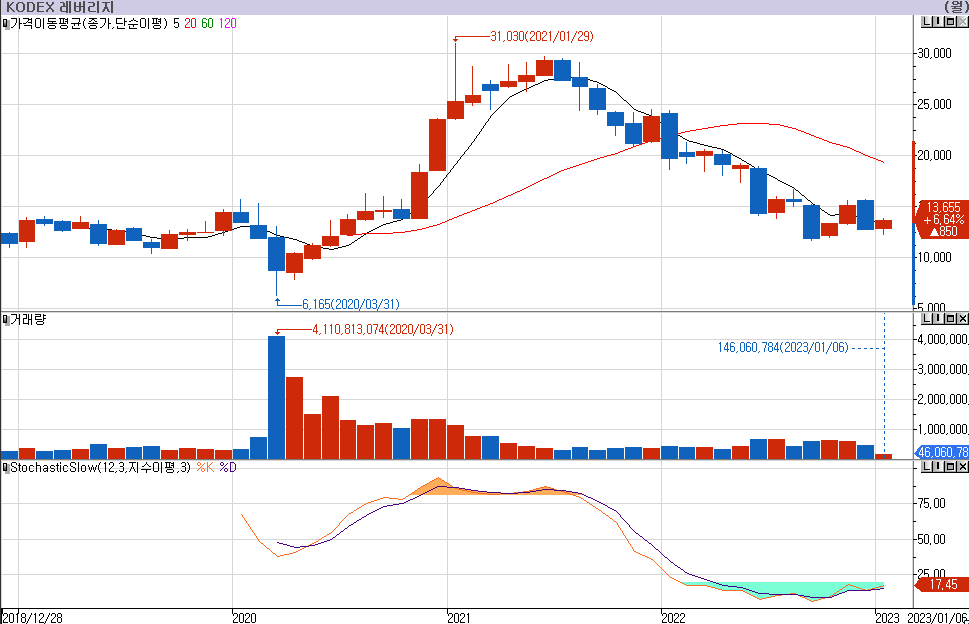Click the 146,060,784(2023/01/06) volume annotation

tap(783, 347)
